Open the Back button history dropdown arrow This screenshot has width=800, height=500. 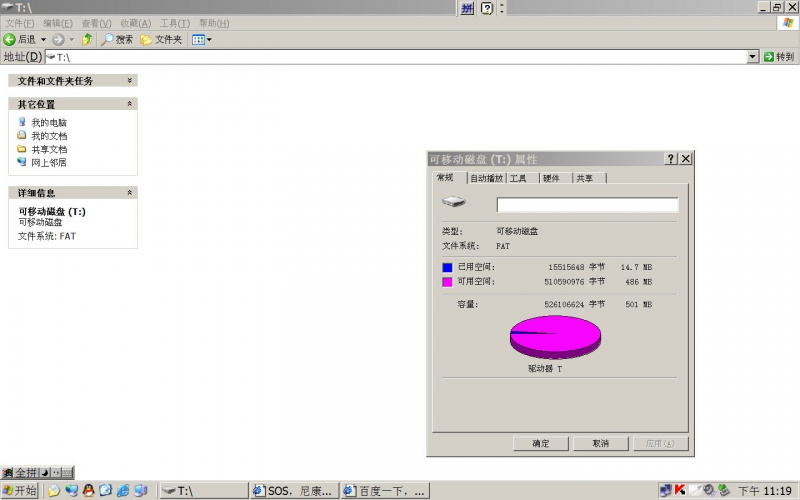tap(43, 39)
